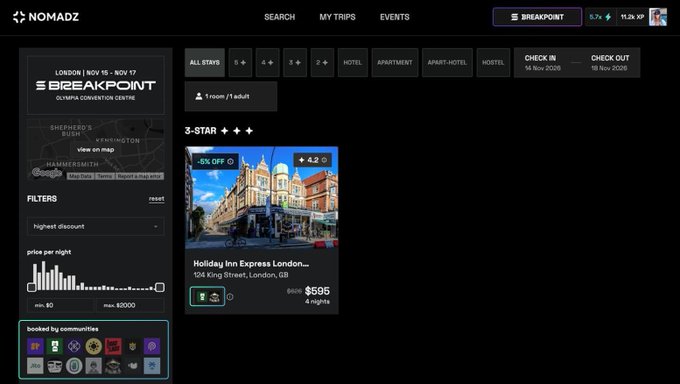Select the round grey ring community icon
The image size is (680, 384).
pyautogui.click(x=74, y=366)
